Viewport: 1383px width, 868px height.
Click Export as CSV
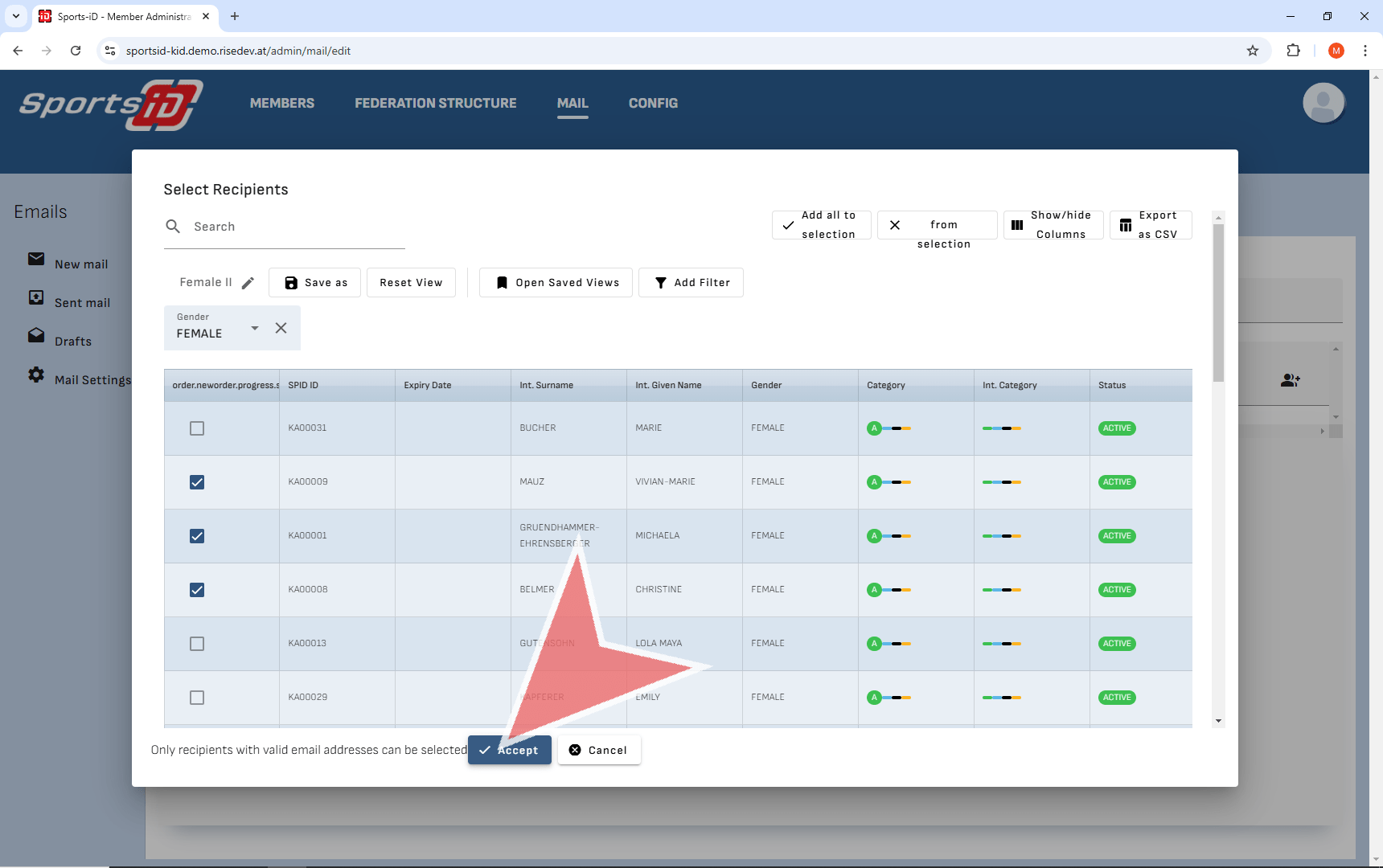pos(1150,225)
